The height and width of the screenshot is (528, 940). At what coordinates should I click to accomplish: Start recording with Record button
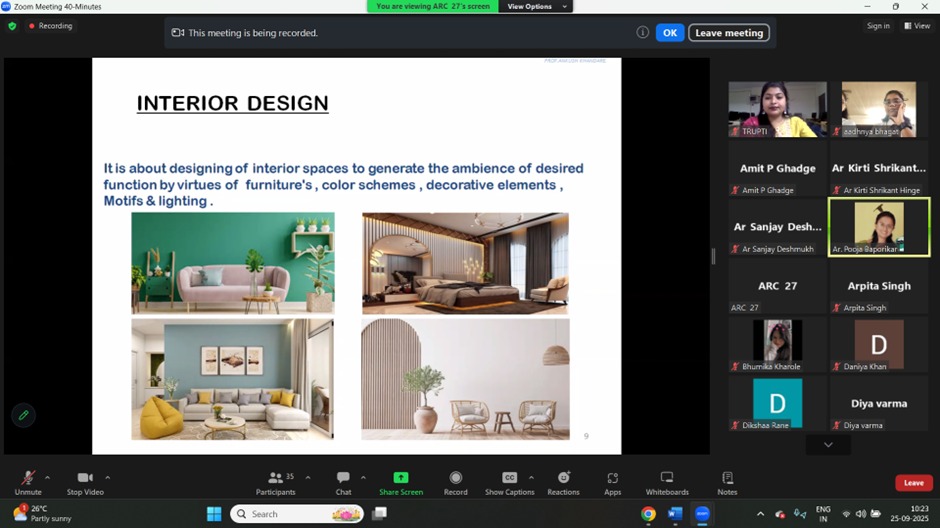[455, 478]
